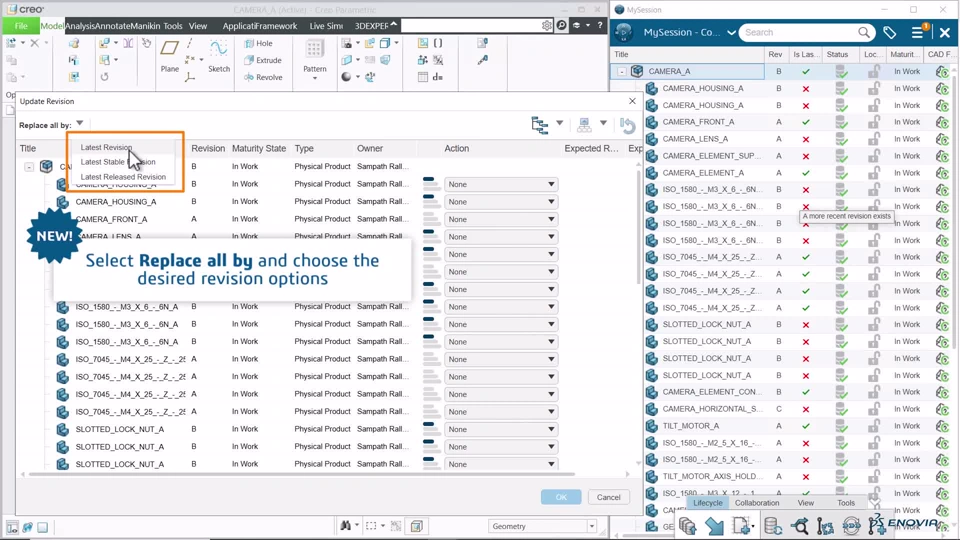This screenshot has height=540, width=960.
Task: Expand the MySession title dropdown chevron
Action: [x=731, y=32]
